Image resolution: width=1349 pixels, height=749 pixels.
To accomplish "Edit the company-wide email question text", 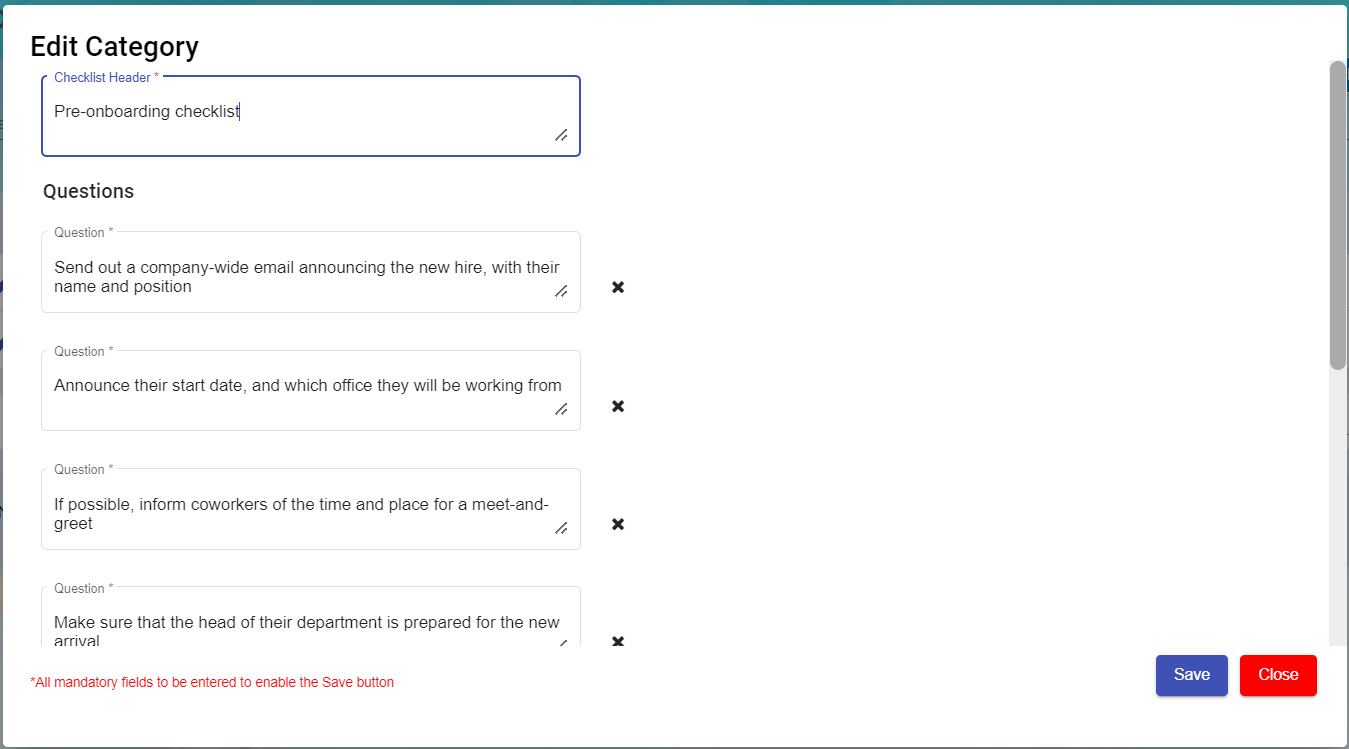I will (x=300, y=277).
